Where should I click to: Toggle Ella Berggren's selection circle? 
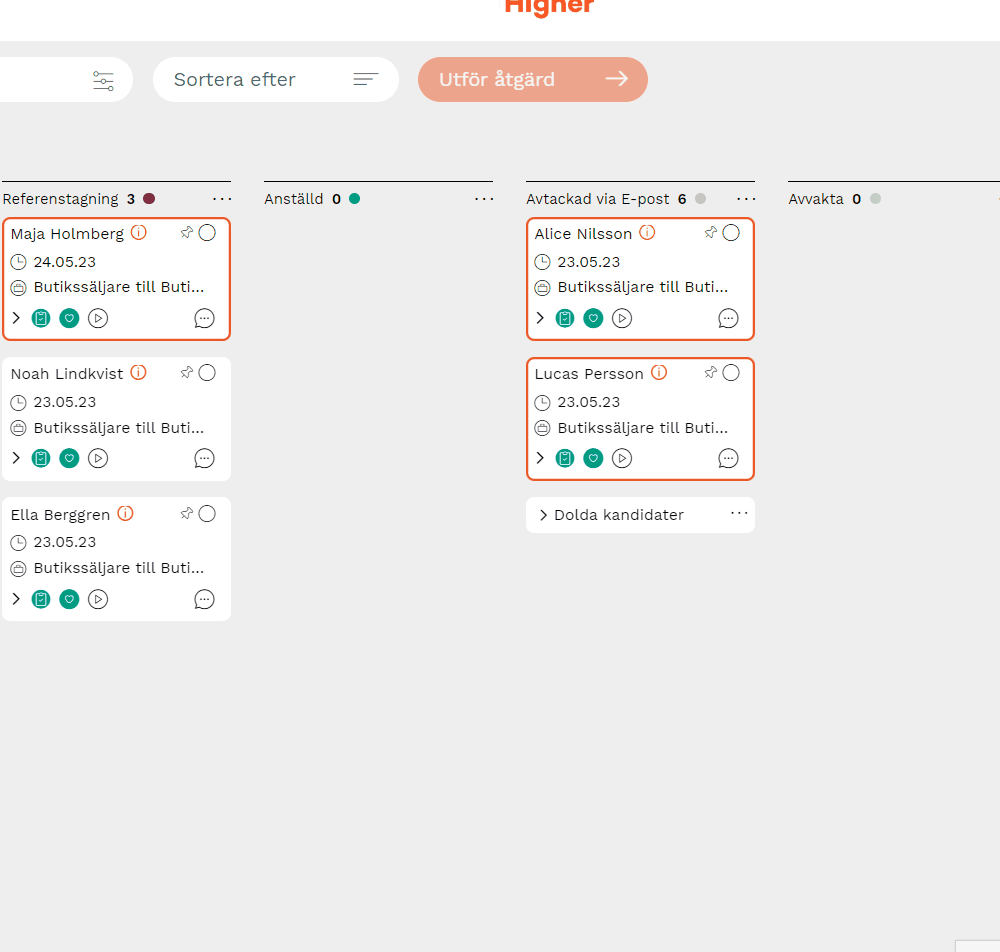(207, 514)
